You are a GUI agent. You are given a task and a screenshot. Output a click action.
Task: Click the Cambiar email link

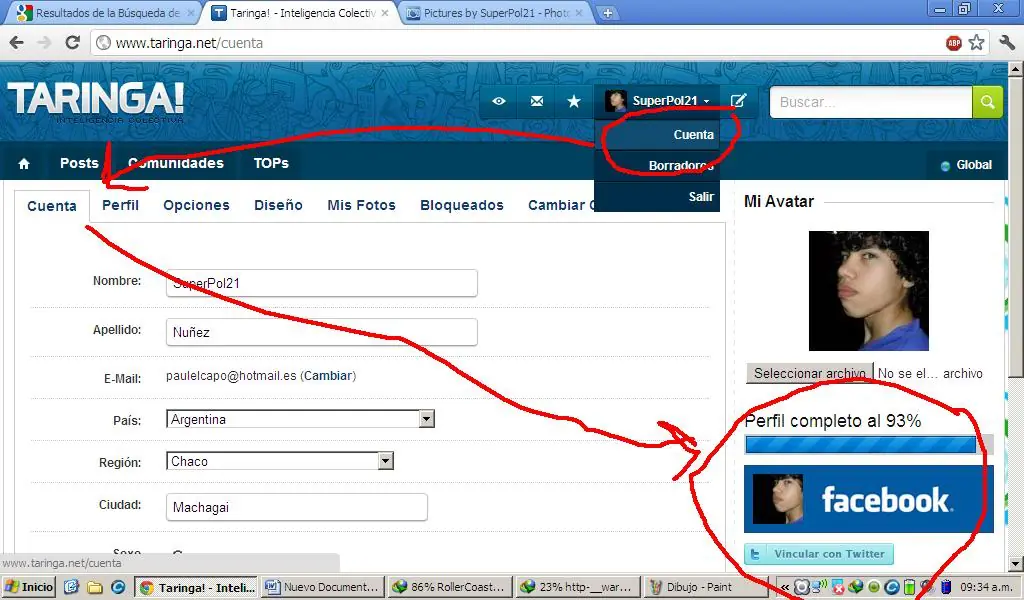point(328,376)
